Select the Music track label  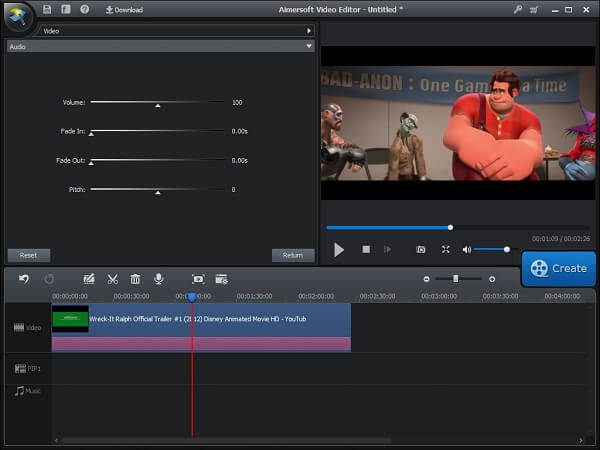28,391
